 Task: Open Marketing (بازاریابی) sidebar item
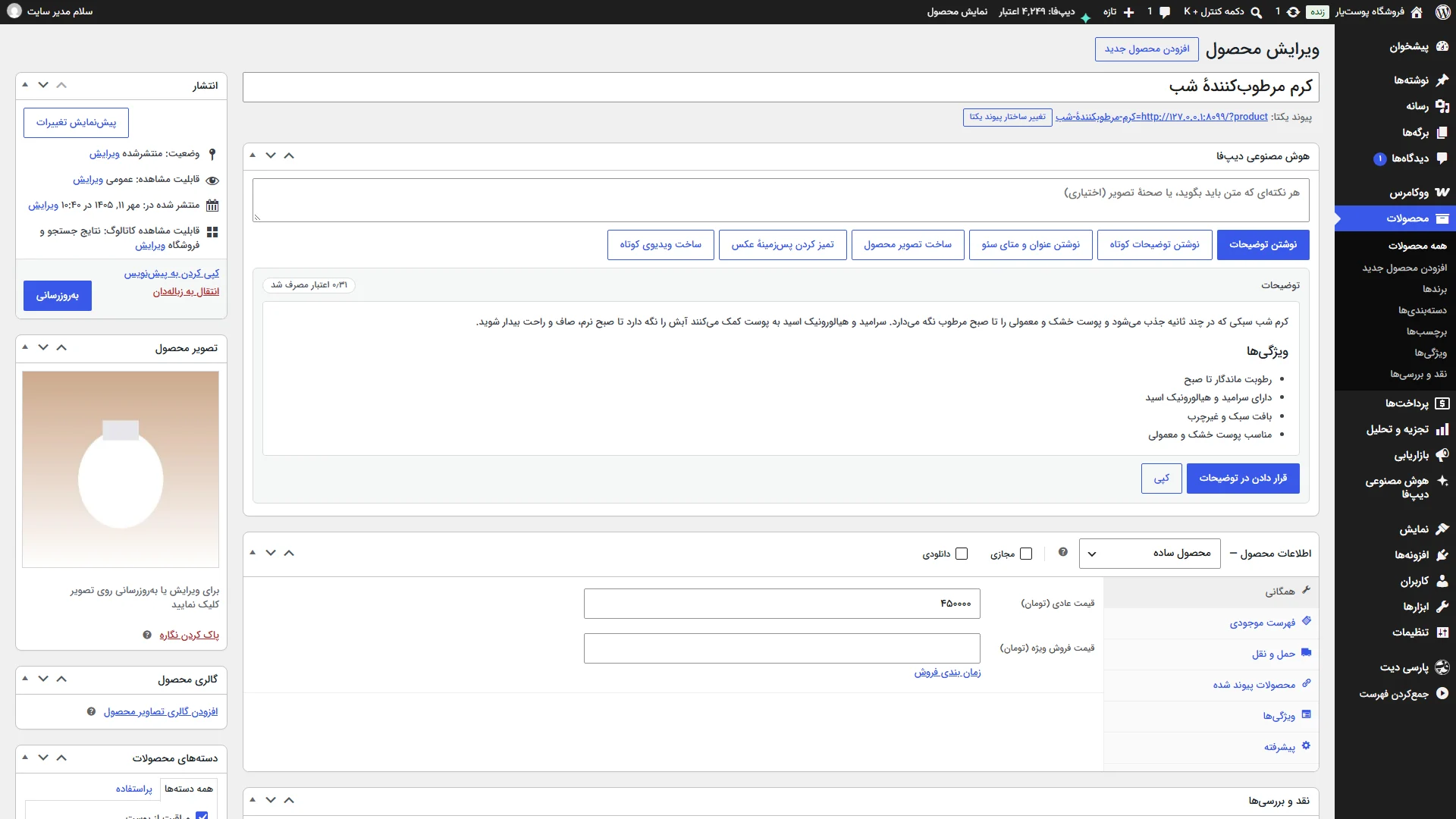coord(1395,455)
